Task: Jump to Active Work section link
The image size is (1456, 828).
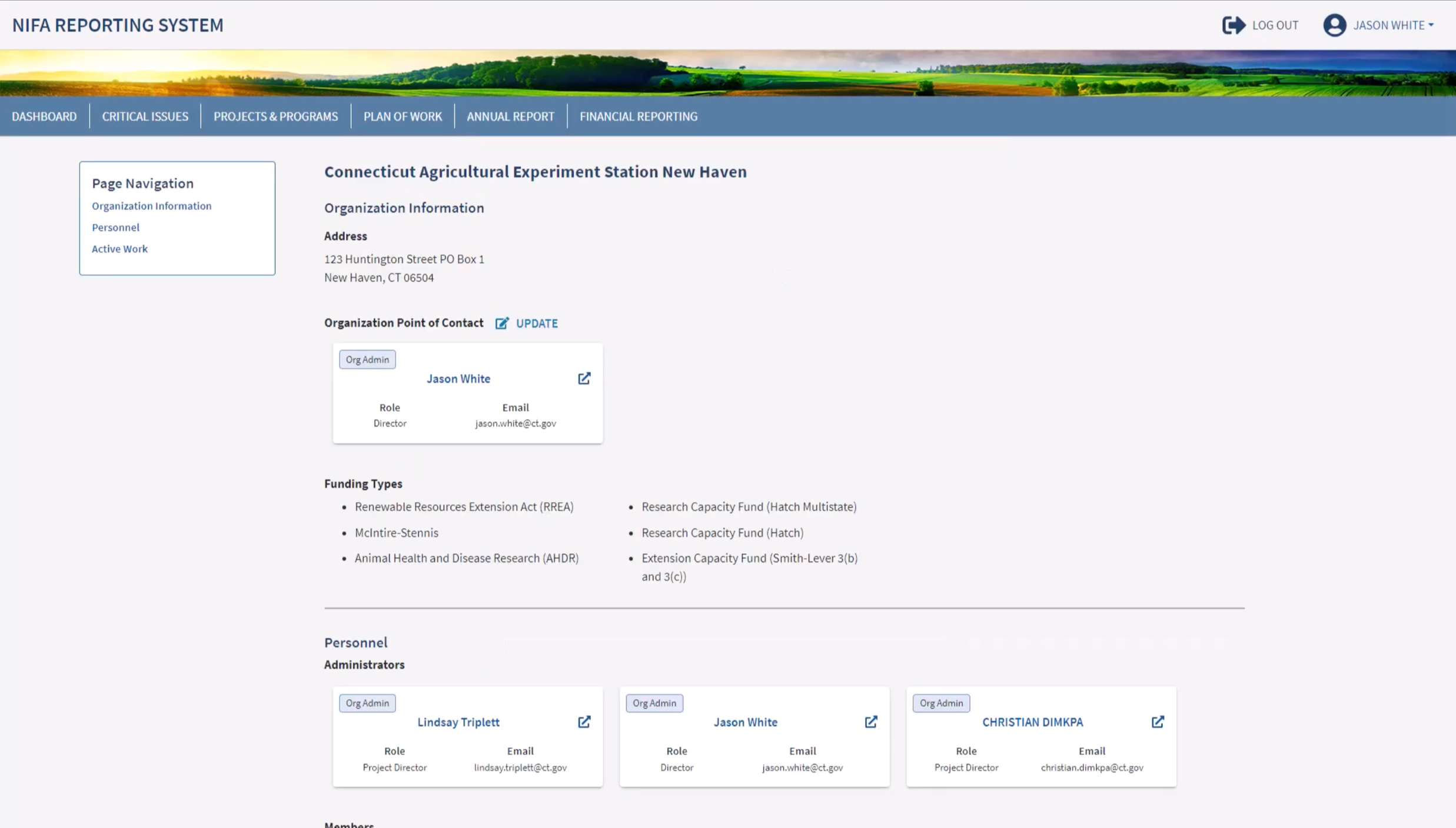Action: 119,249
